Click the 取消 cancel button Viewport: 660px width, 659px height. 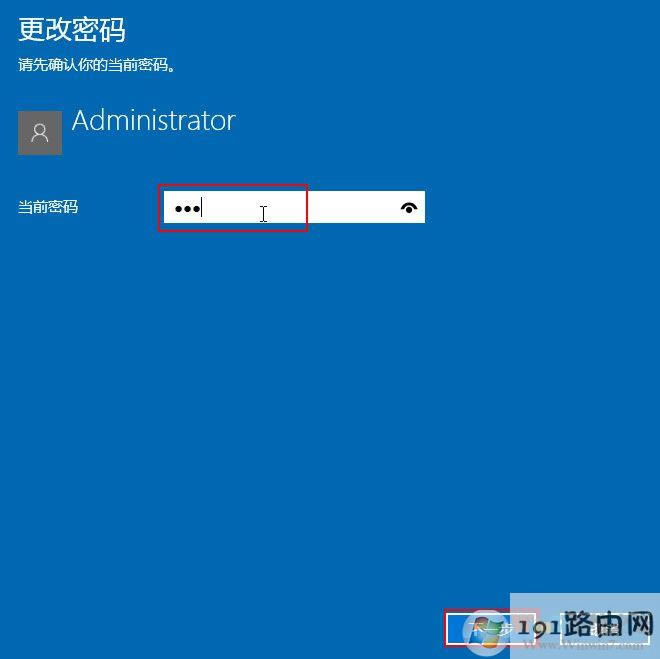coord(604,628)
